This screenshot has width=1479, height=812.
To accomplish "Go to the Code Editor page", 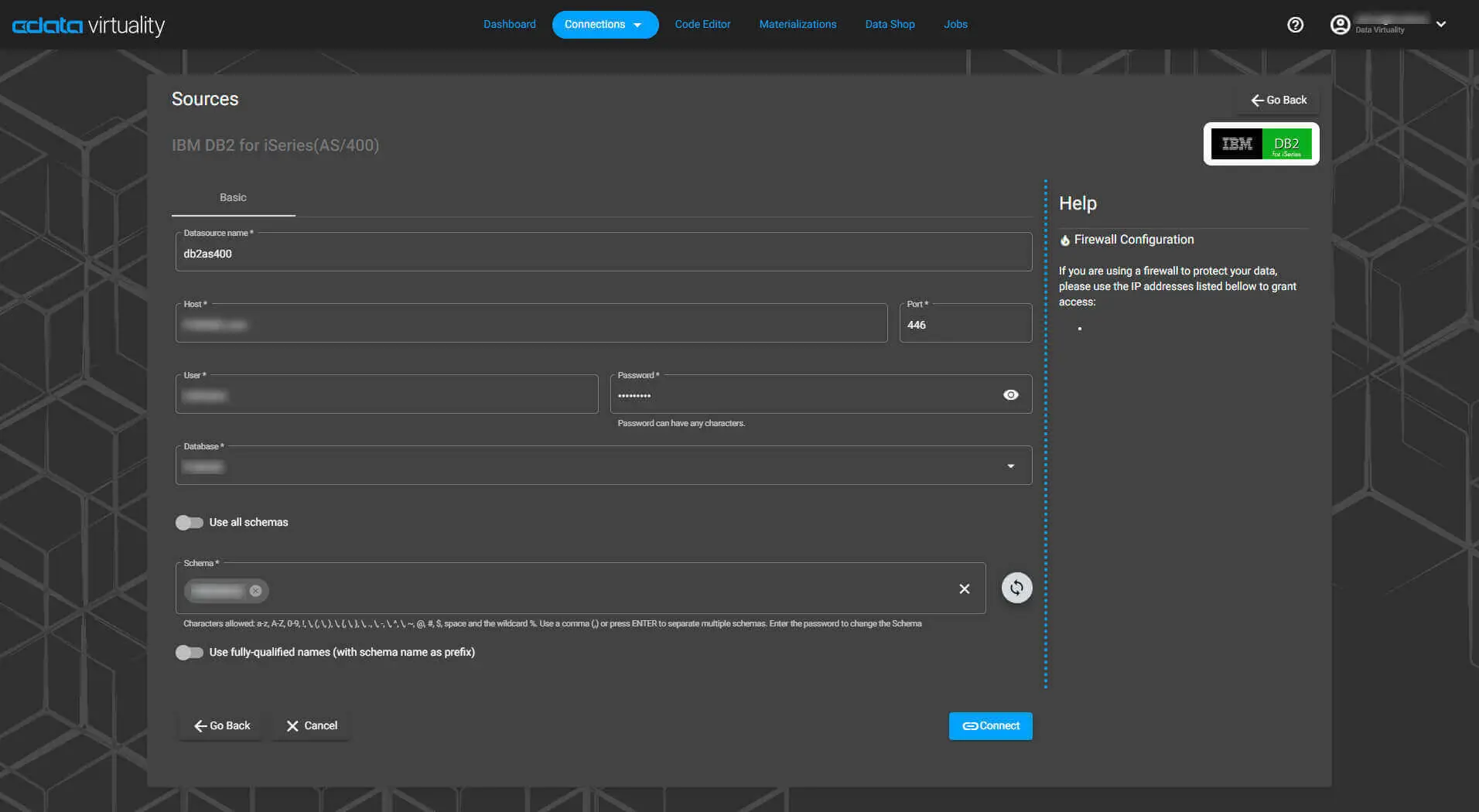I will (702, 25).
